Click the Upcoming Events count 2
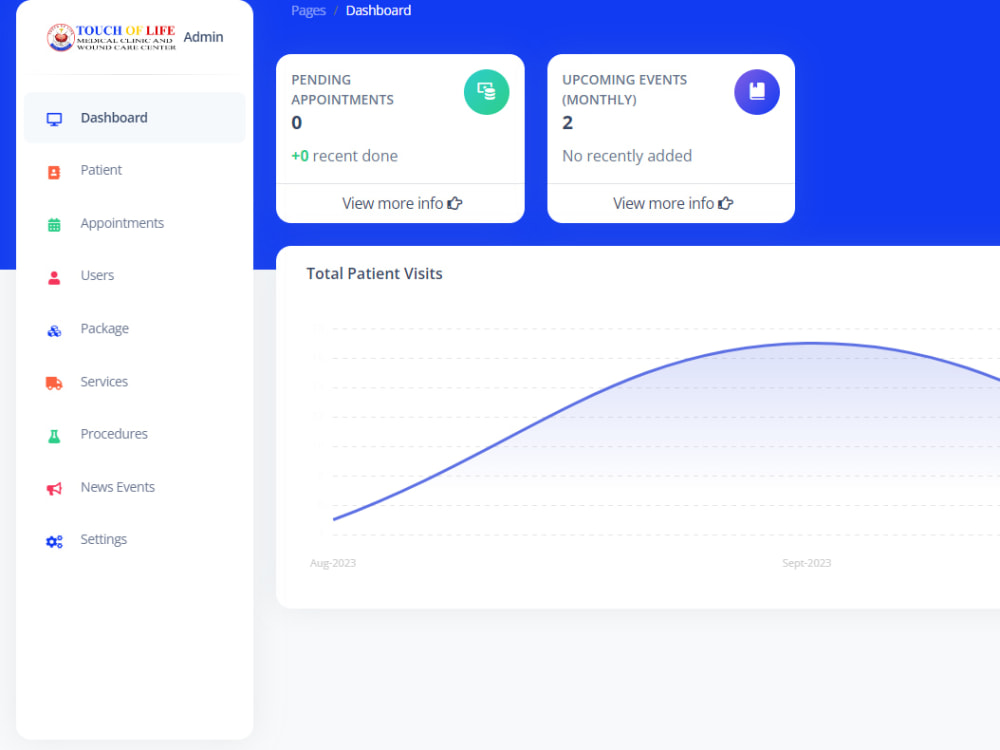 (568, 123)
